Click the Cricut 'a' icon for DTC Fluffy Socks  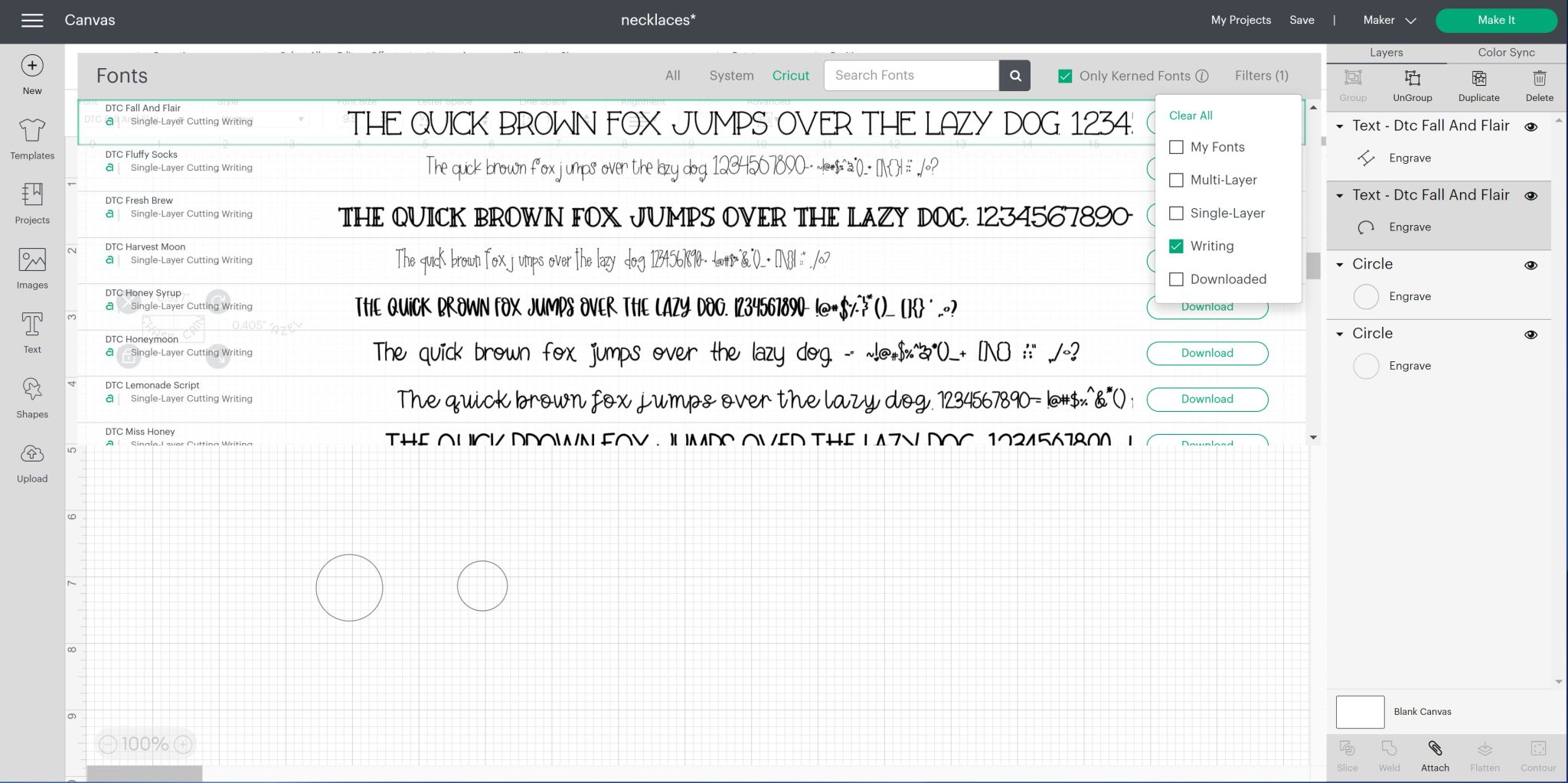point(109,168)
